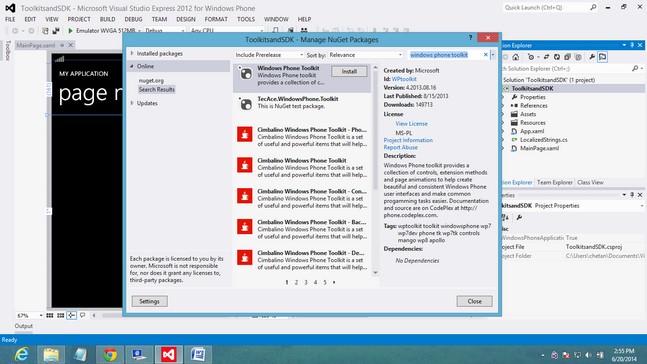Select Search Results under Online
647x364 pixels.
tap(157, 90)
